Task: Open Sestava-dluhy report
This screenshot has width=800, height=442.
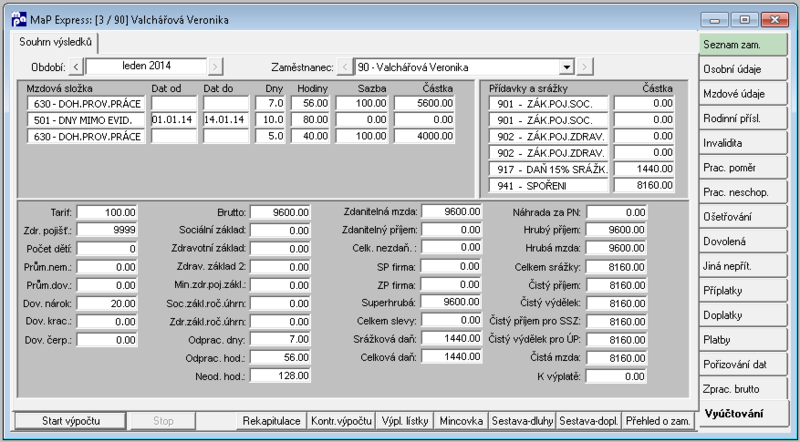Action: pyautogui.click(x=522, y=421)
